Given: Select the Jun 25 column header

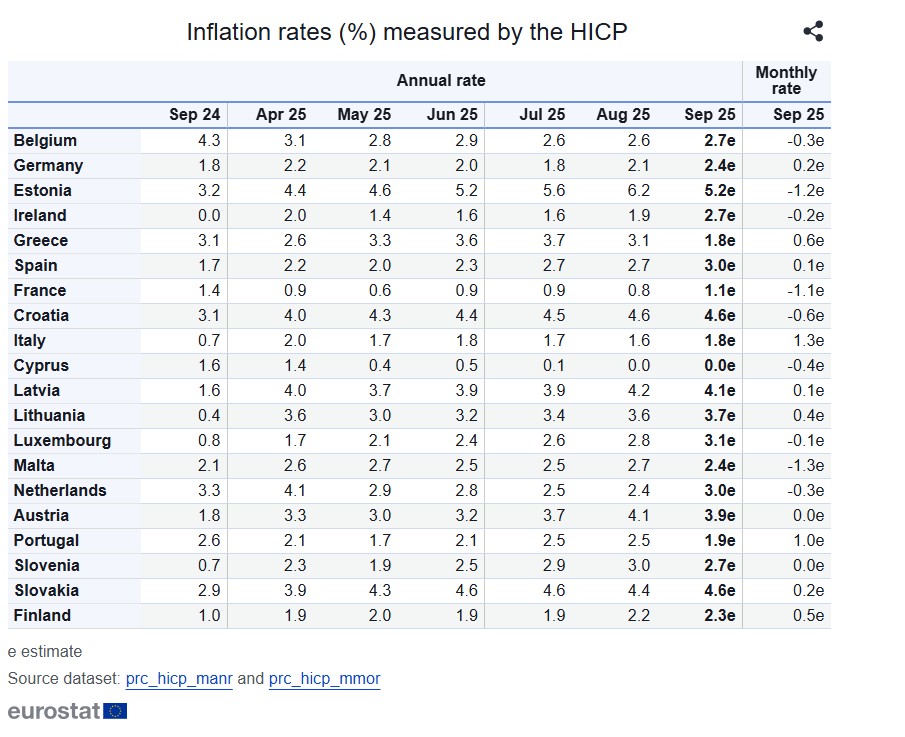Looking at the screenshot, I should (x=452, y=115).
